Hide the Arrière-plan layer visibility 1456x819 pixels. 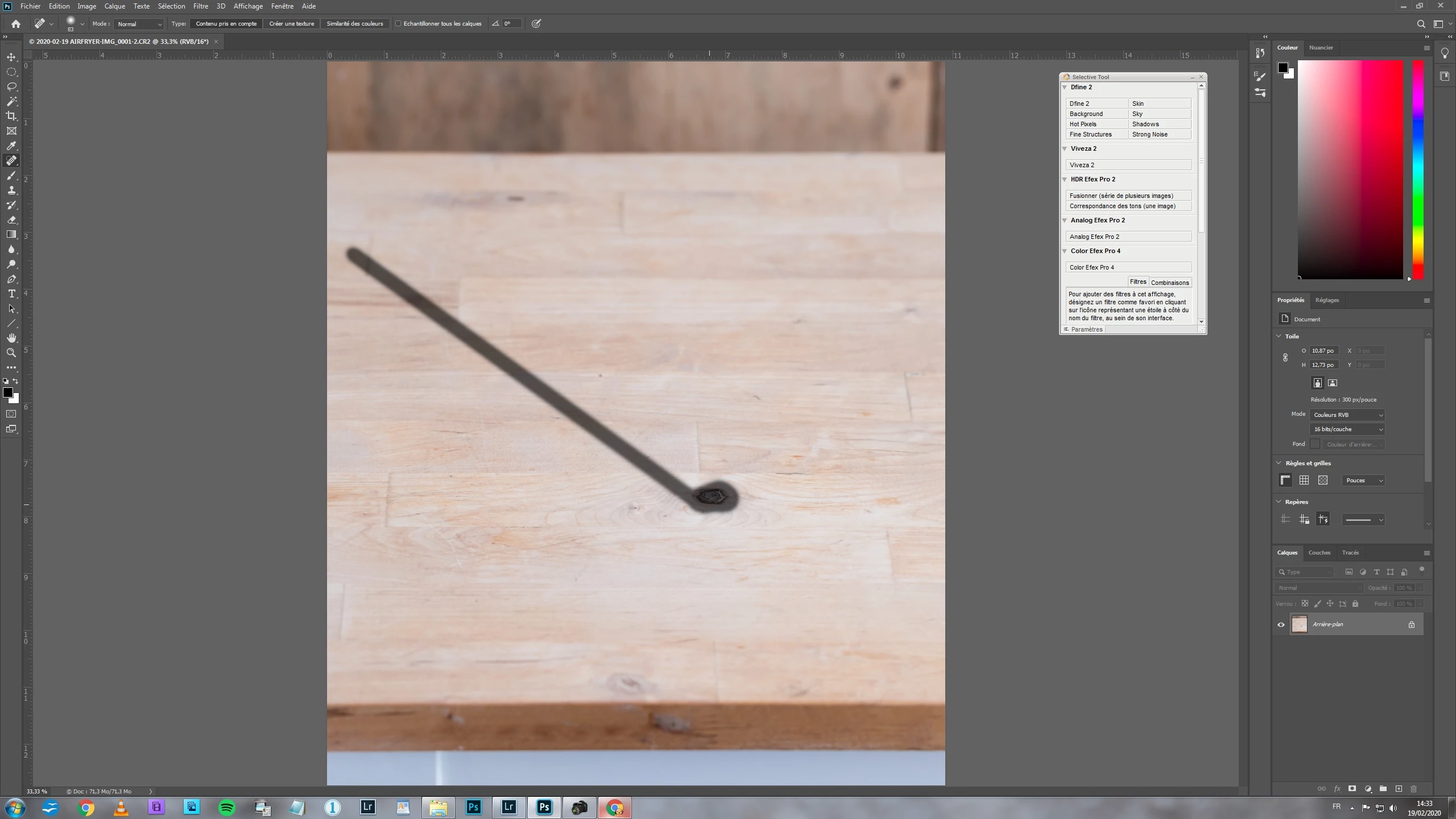[x=1281, y=624]
